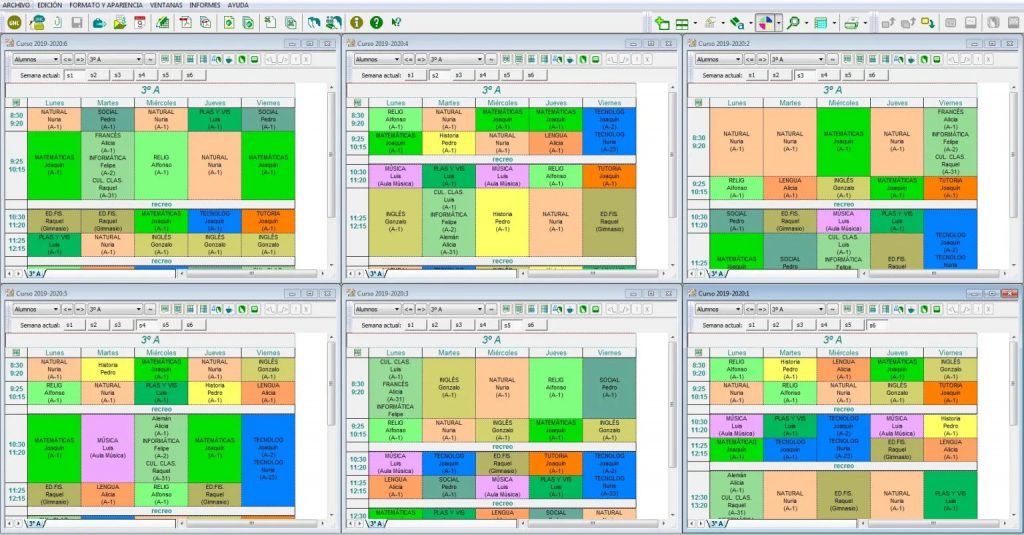Click the round GHC logo icon
This screenshot has height=535, width=1024.
point(13,22)
